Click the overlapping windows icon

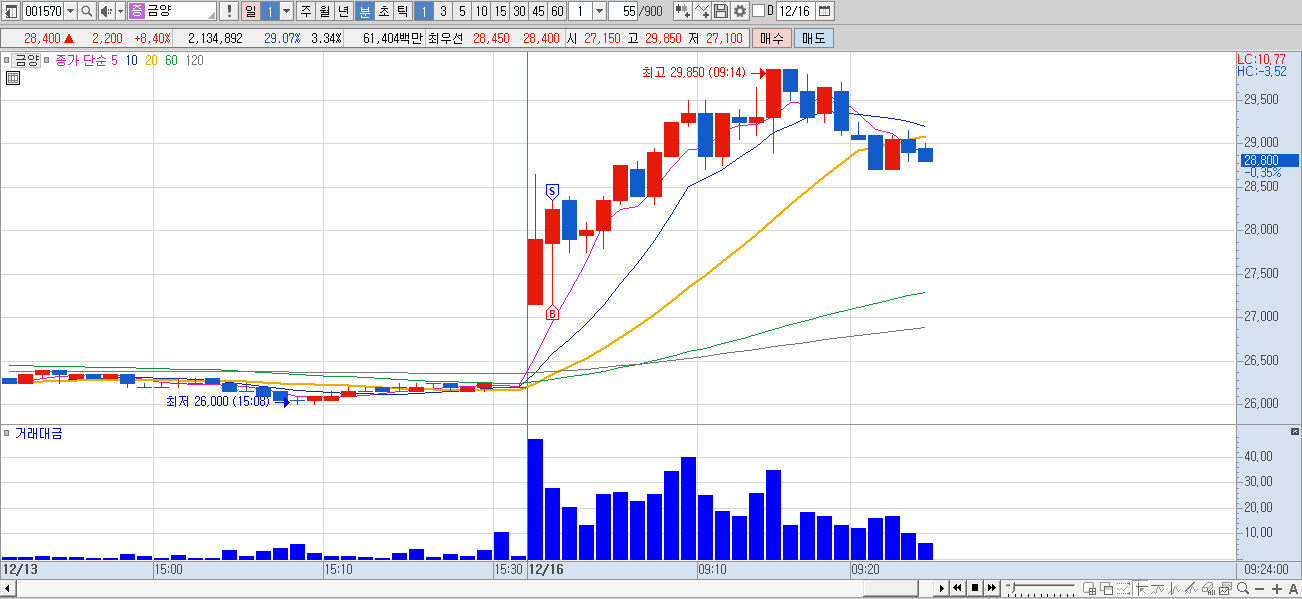click(1106, 588)
